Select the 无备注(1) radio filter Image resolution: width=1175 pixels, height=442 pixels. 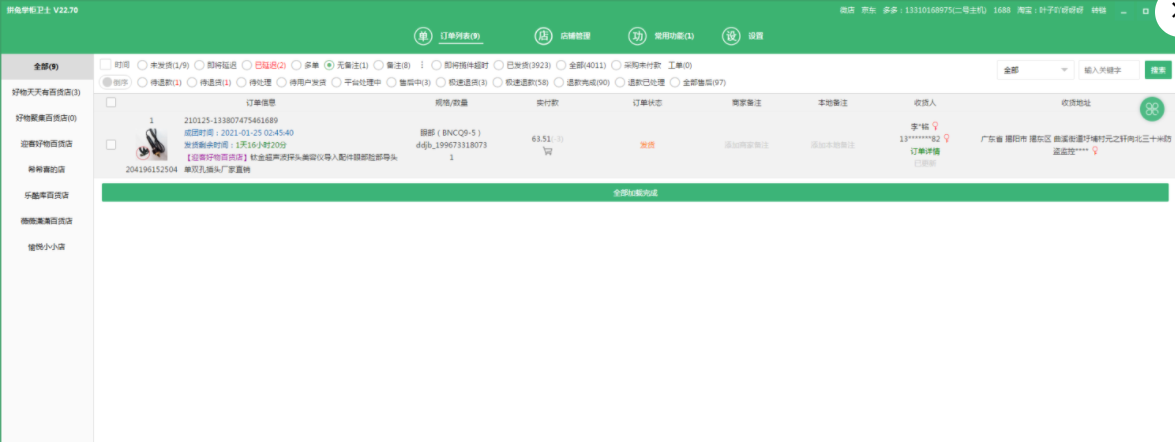[329, 65]
